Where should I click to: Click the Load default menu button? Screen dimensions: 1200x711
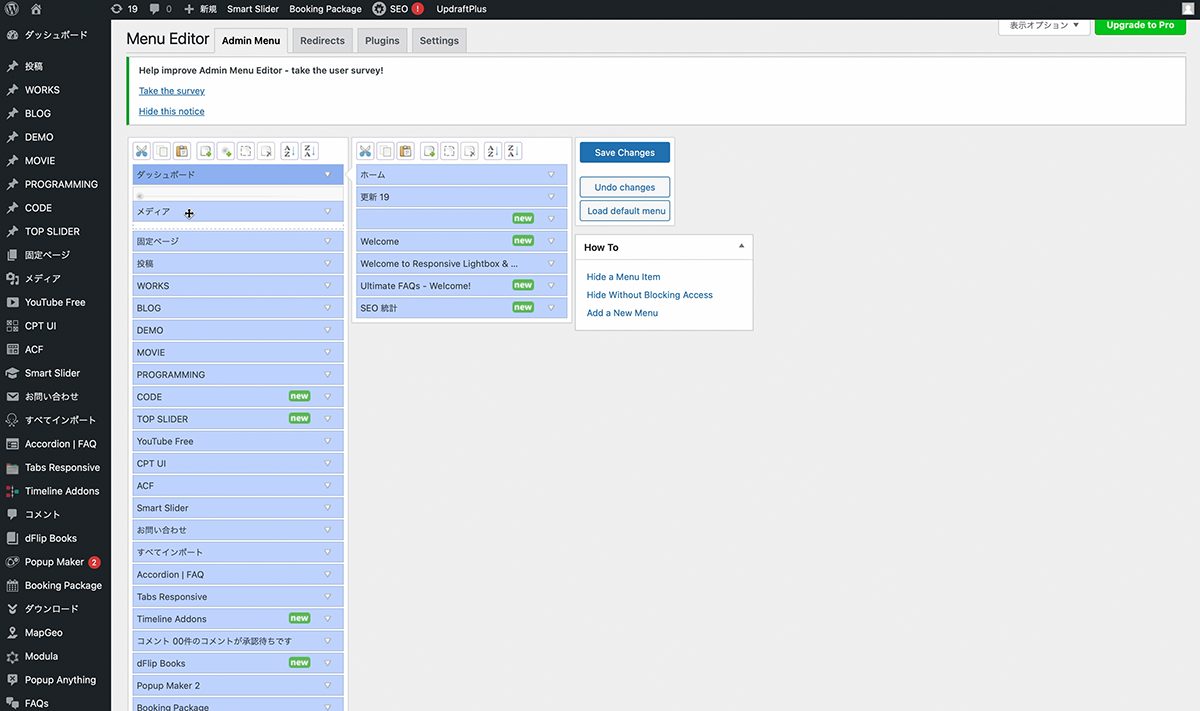625,211
